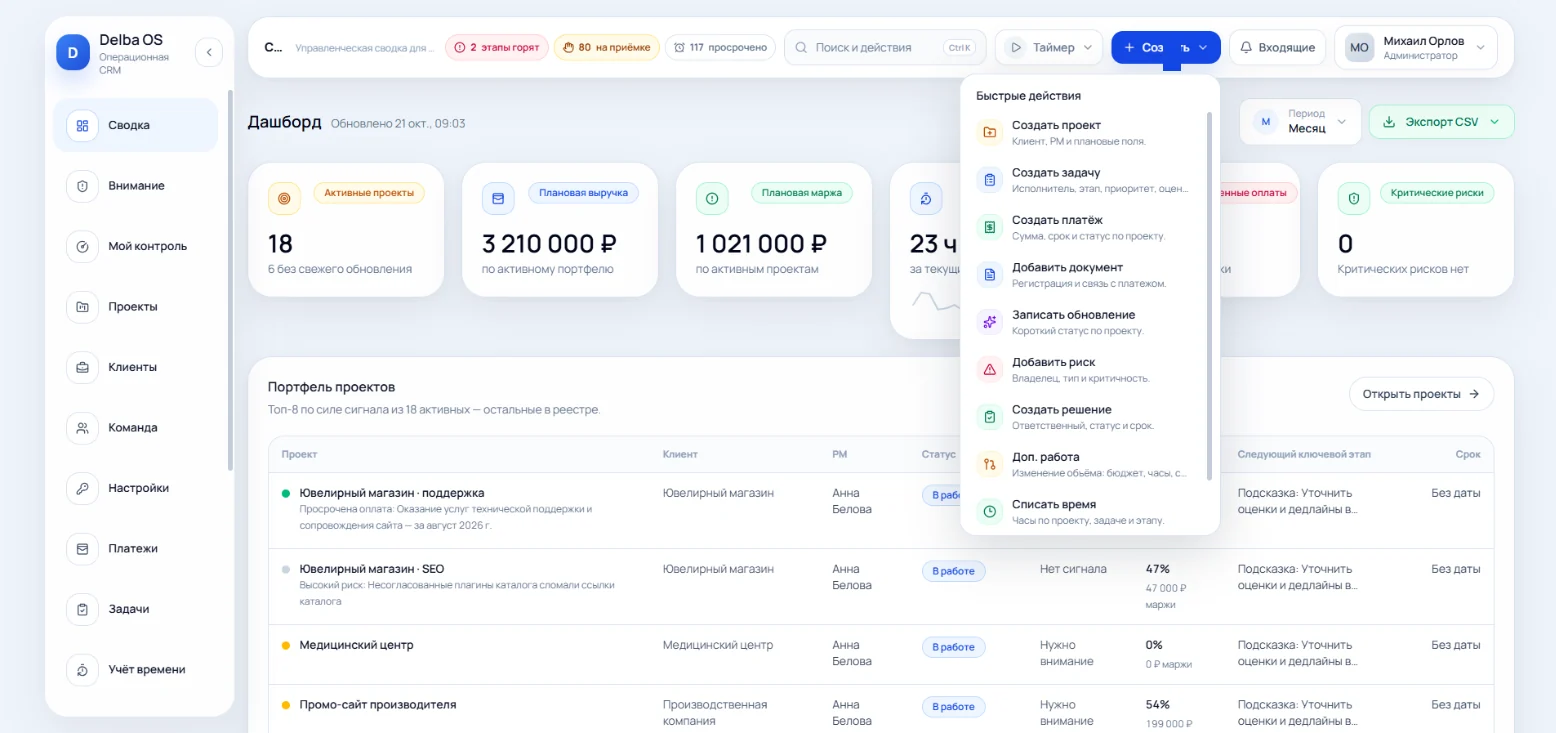The height and width of the screenshot is (733, 1556).
Task: Open the Экспорт CSV dropdown
Action: (x=1442, y=122)
